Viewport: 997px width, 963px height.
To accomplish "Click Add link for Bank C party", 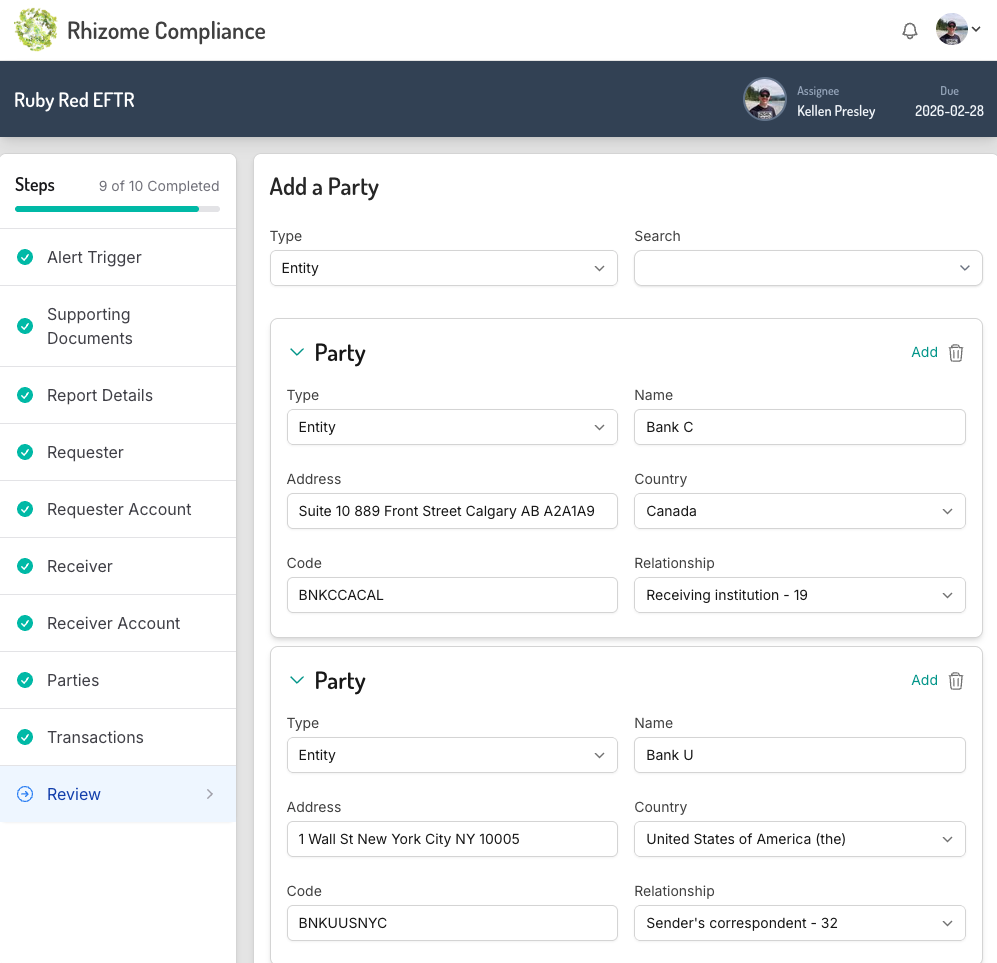I will click(x=924, y=352).
